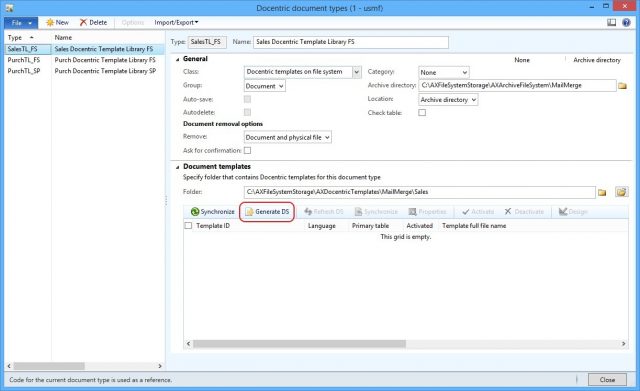Click left list scroll right arrow

click(x=160, y=366)
